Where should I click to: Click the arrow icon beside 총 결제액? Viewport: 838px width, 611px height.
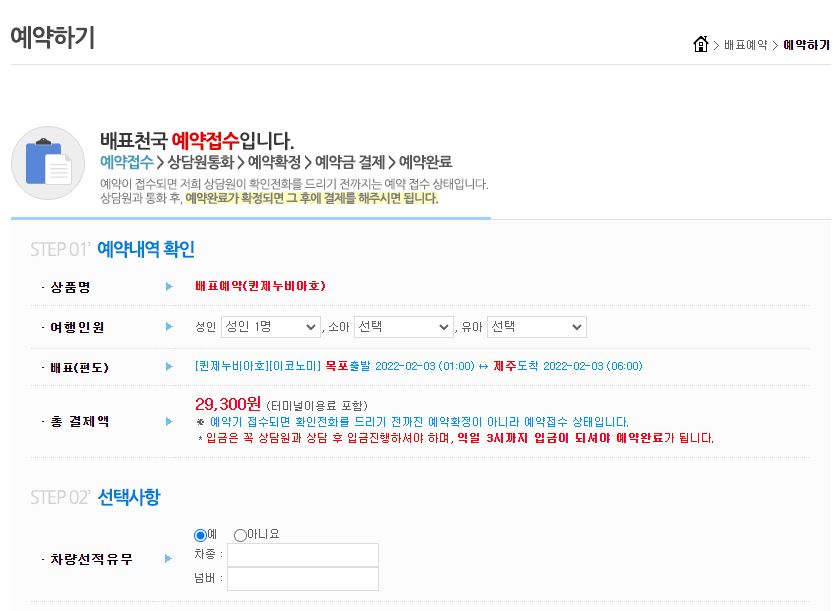pyautogui.click(x=169, y=421)
